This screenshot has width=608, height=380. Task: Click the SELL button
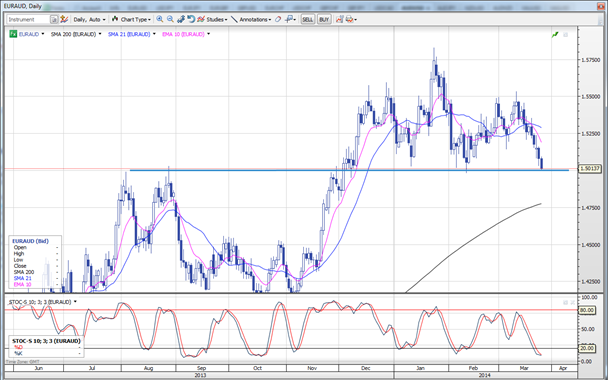click(x=307, y=19)
